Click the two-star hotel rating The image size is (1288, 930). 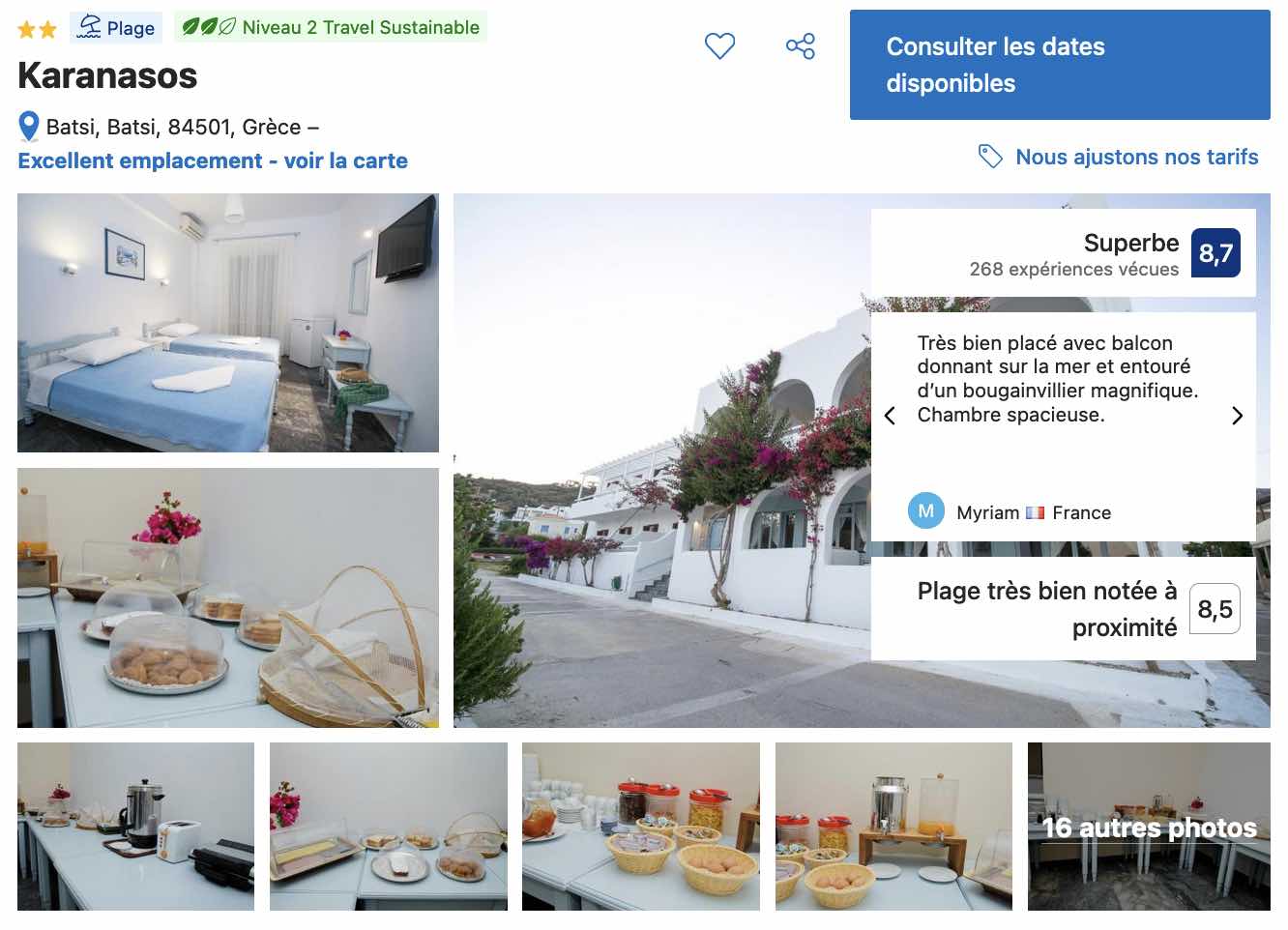coord(38,30)
